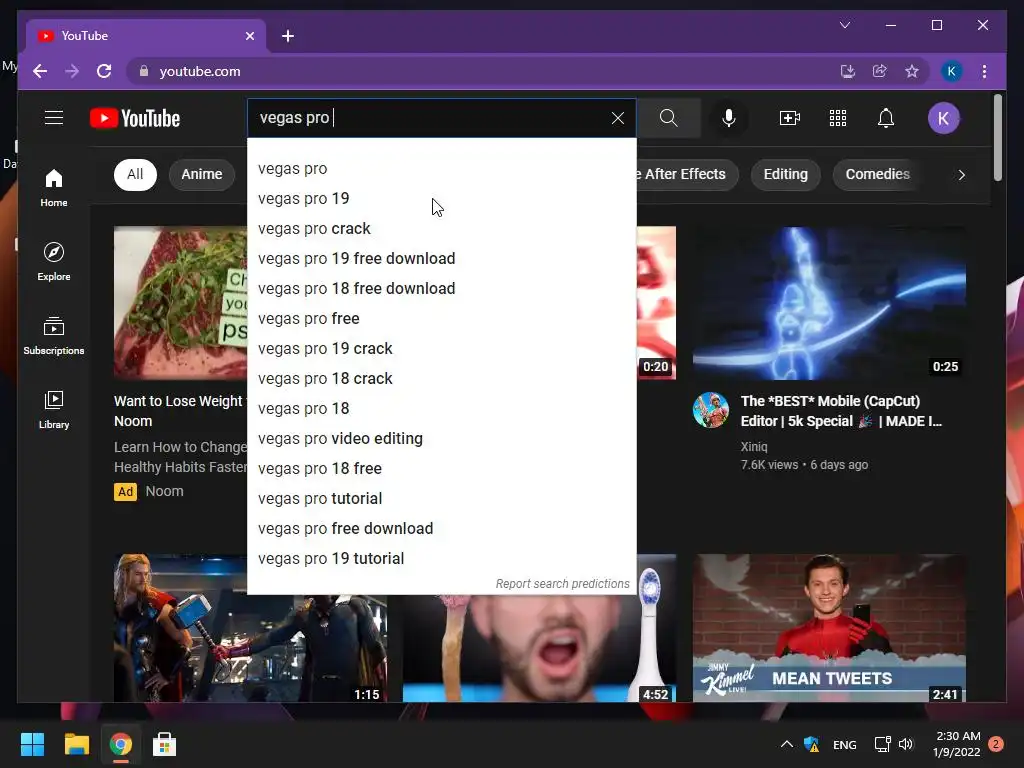The image size is (1024, 768).
Task: Open the YouTube hamburger guide menu
Action: point(54,118)
